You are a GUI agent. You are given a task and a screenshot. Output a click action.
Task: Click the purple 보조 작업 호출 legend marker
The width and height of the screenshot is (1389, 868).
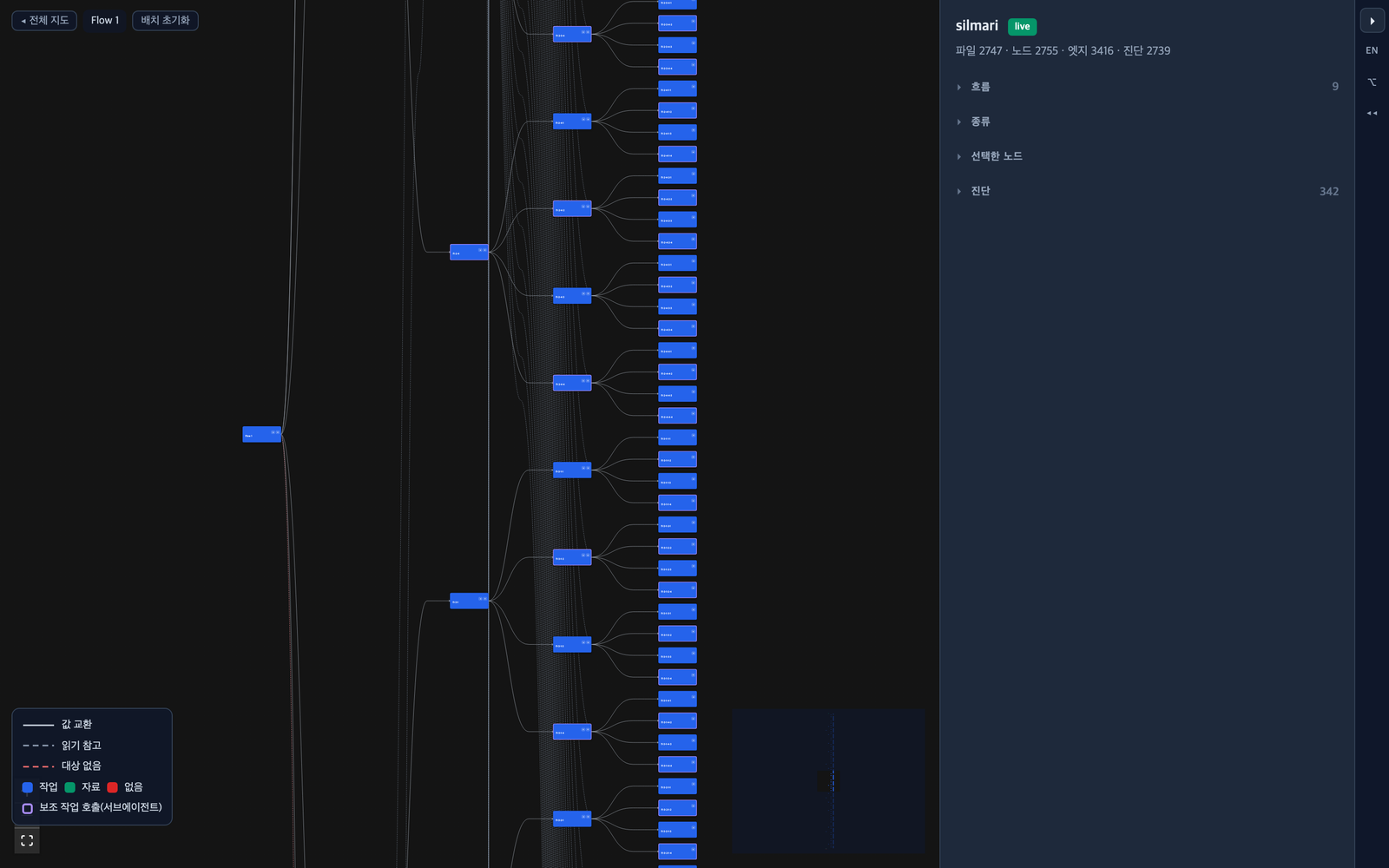coord(28,808)
